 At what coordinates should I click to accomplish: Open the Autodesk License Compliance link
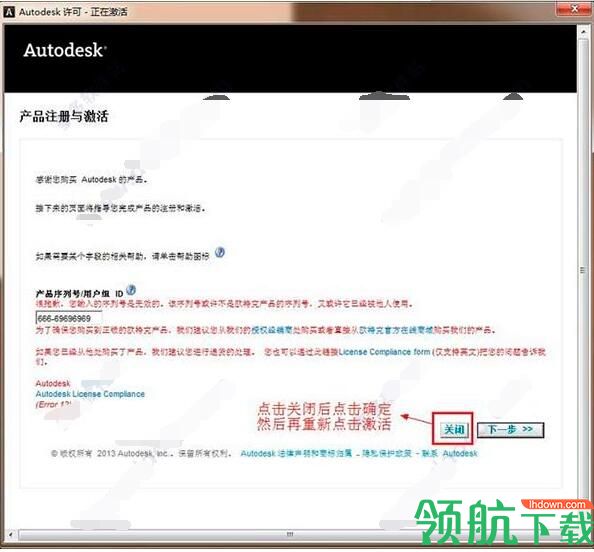coord(90,394)
